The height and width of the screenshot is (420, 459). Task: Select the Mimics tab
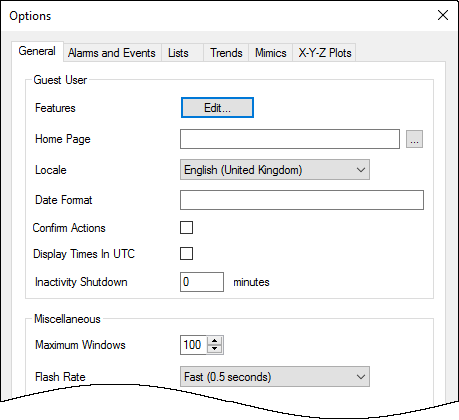coord(271,53)
